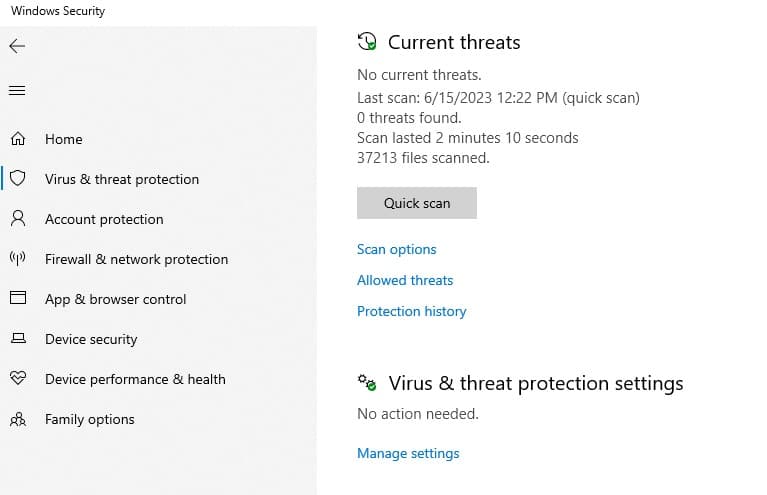View the Allowed threats link

[x=405, y=280]
